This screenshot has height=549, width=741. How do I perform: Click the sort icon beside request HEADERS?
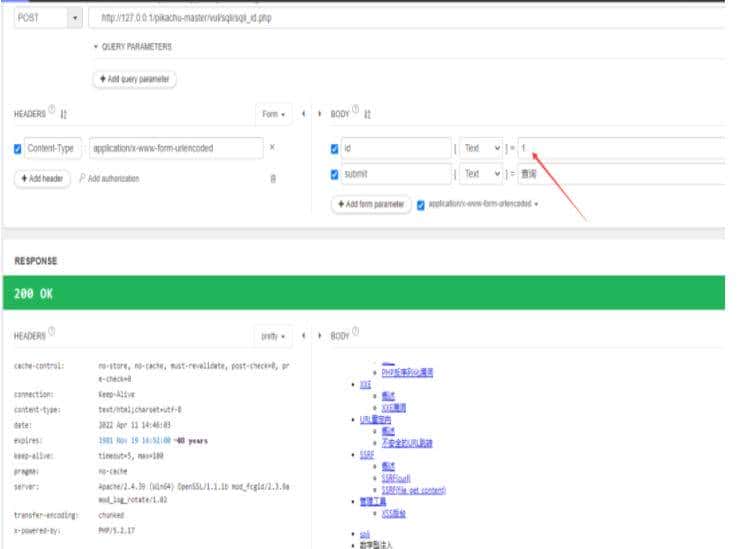(64, 114)
